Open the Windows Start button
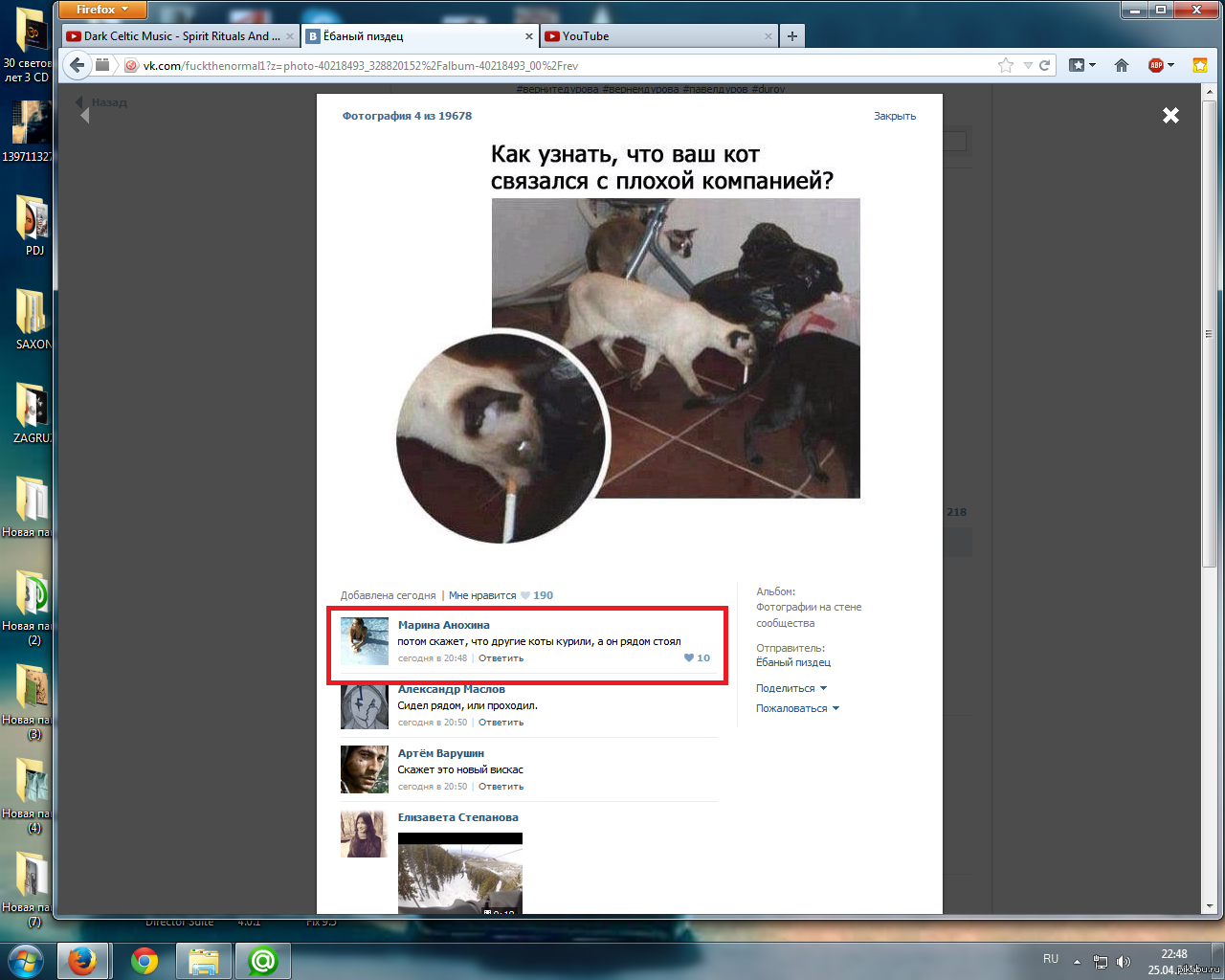This screenshot has height=980, width=1225. pyautogui.click(x=25, y=960)
